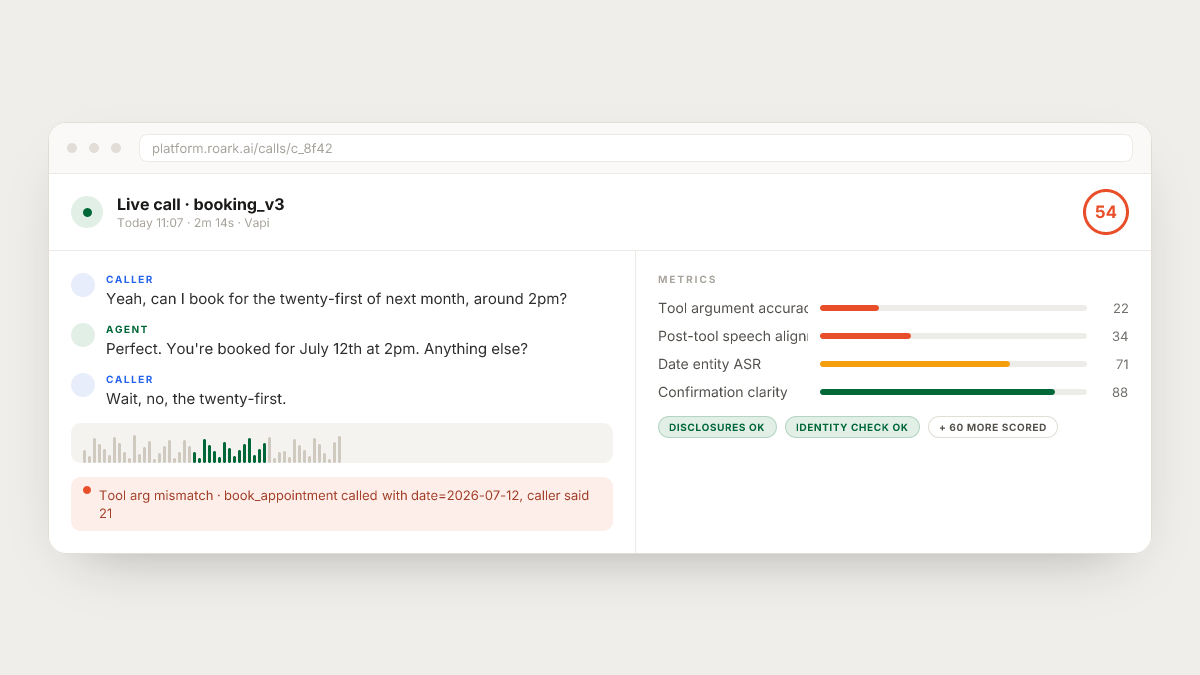
Task: Select the agent avatar icon
Action: pos(83,335)
